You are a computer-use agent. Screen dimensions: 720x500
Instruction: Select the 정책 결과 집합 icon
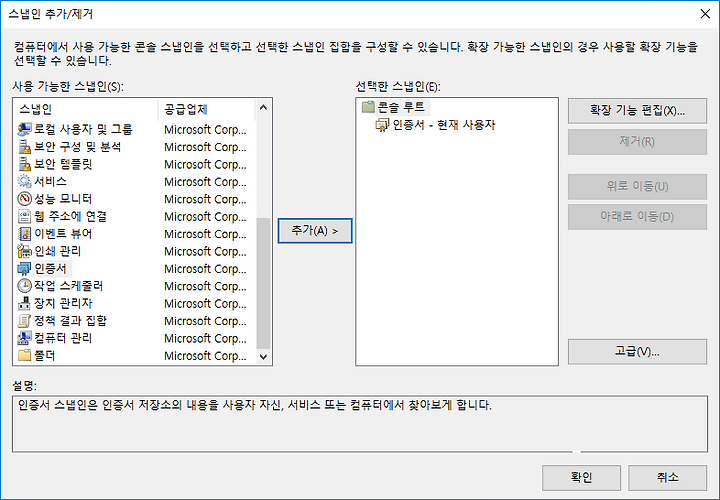click(x=24, y=321)
